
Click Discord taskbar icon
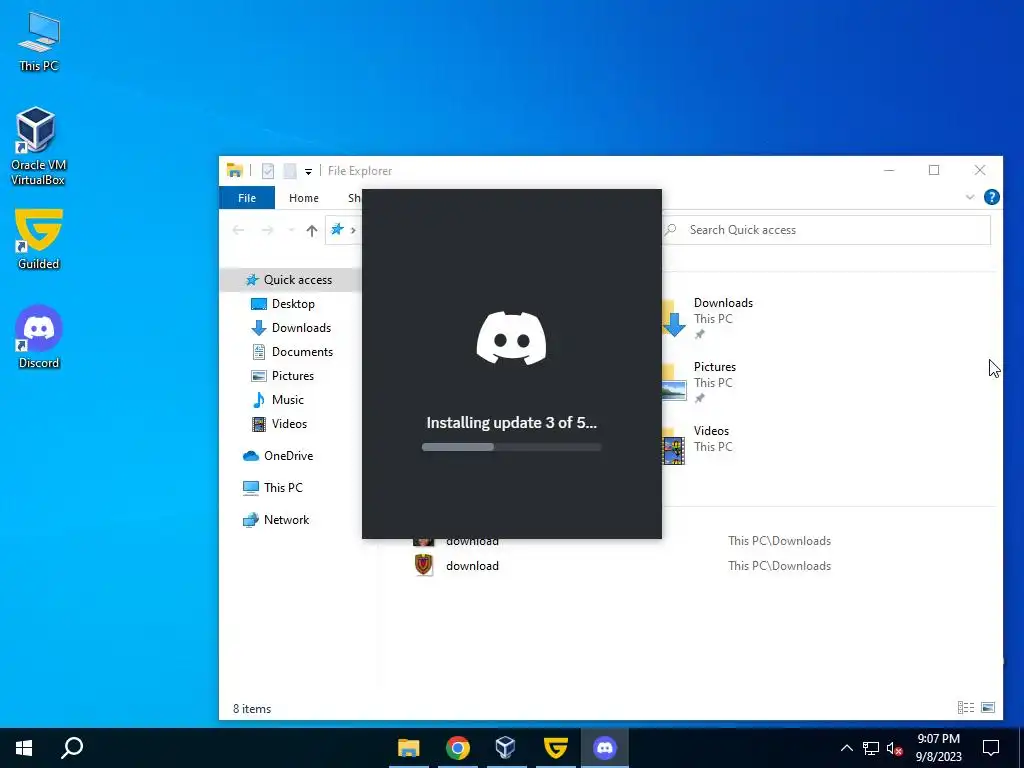click(x=605, y=748)
